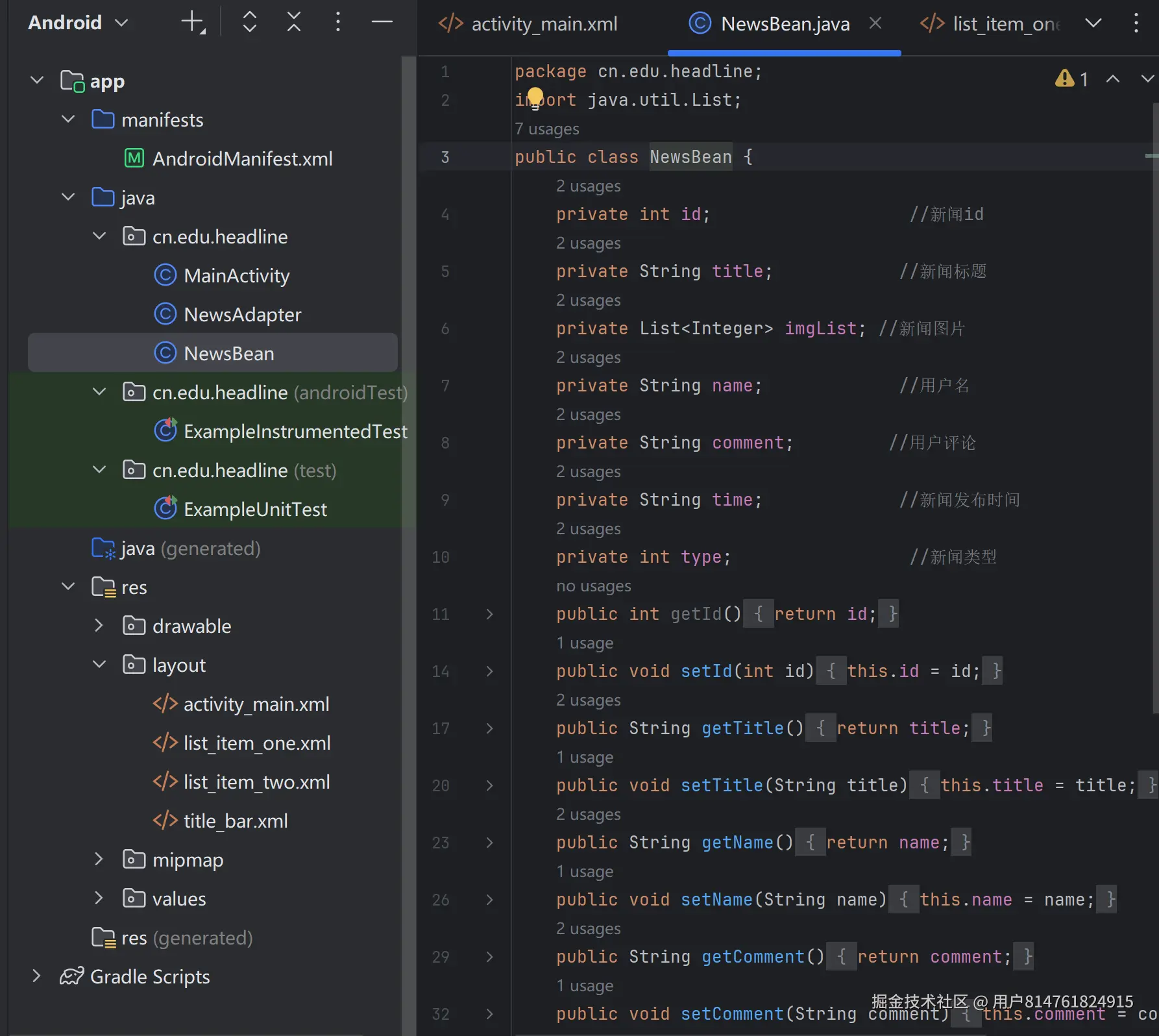Open AndroidManifest.xml in the tree
The width and height of the screenshot is (1159, 1036).
228,158
